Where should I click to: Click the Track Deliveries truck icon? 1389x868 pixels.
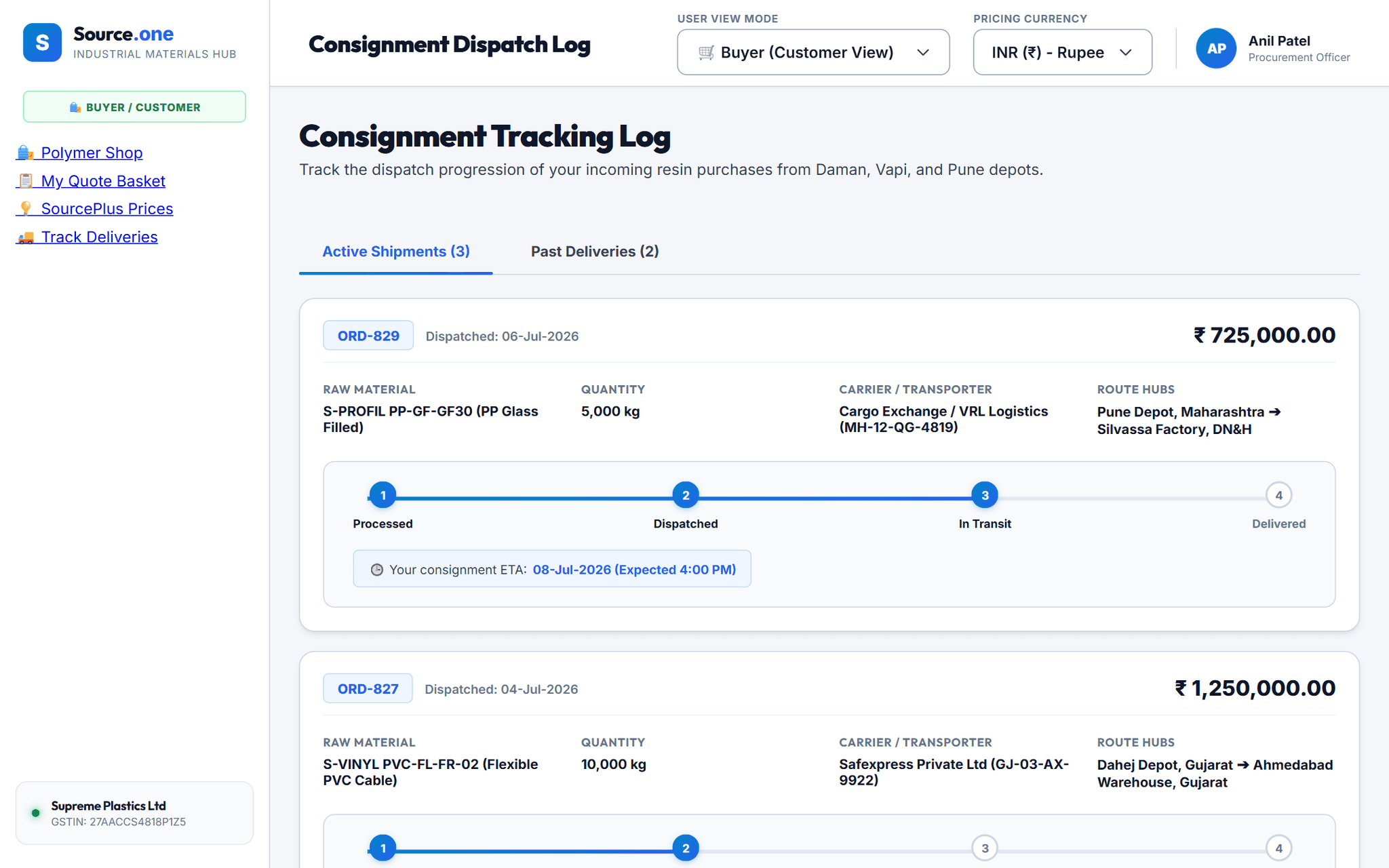click(x=26, y=237)
